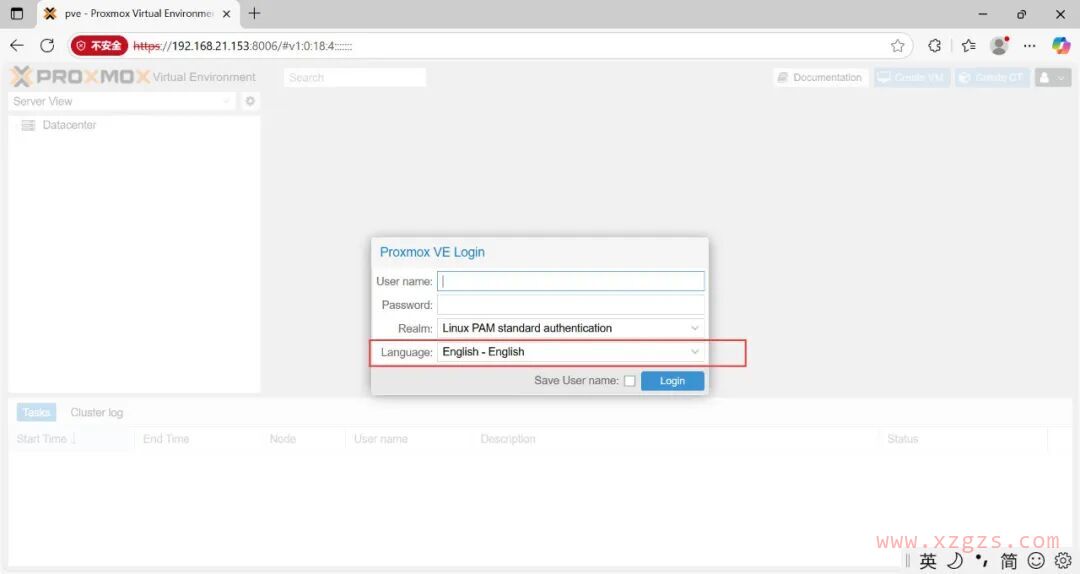The width and height of the screenshot is (1080, 574).
Task: Click the browser Back arrow icon
Action: tap(17, 46)
